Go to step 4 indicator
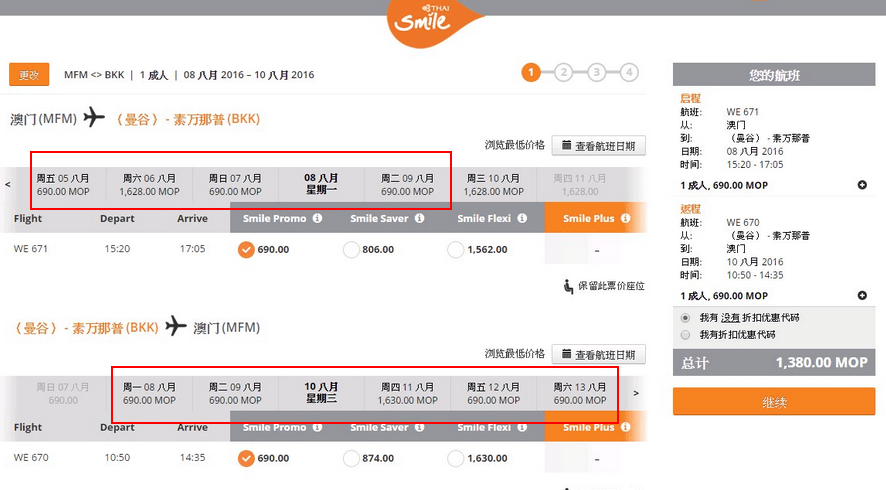Image resolution: width=886 pixels, height=490 pixels. 629,72
